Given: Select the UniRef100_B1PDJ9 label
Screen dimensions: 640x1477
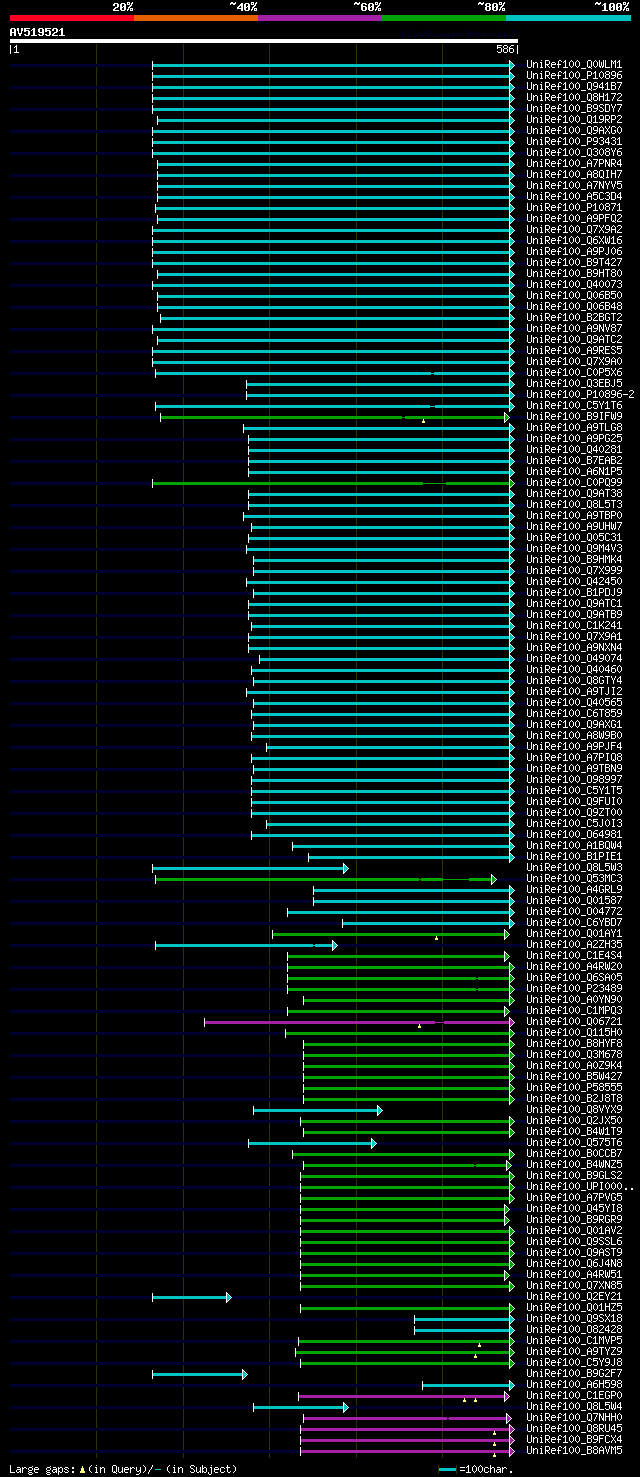Looking at the screenshot, I should coord(574,593).
